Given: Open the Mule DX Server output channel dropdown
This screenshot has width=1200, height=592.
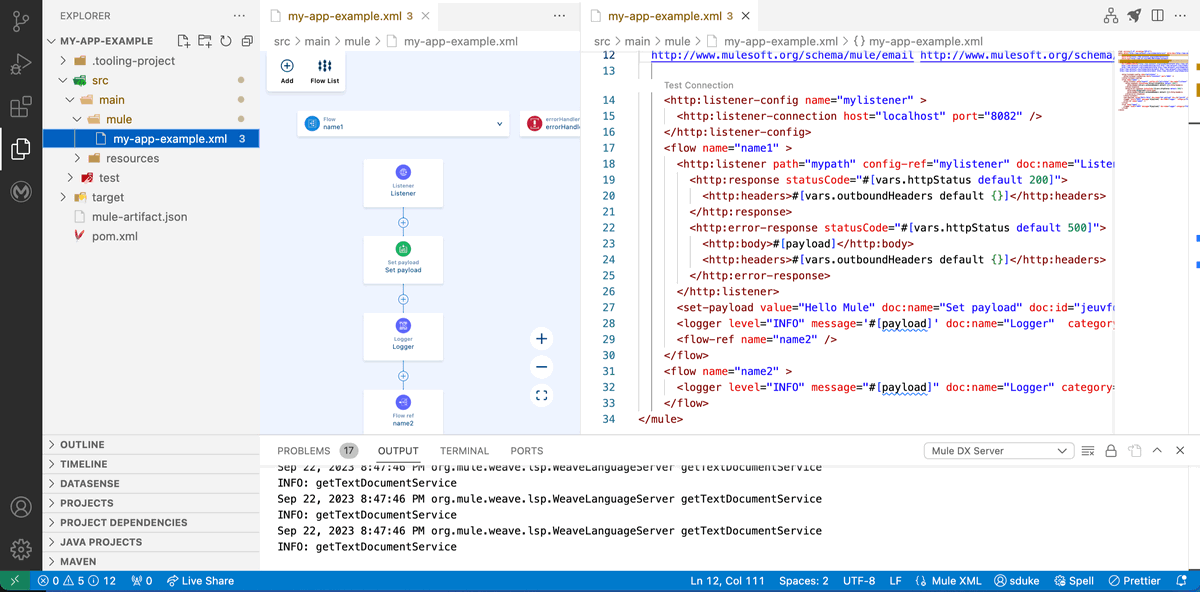Looking at the screenshot, I should [999, 451].
